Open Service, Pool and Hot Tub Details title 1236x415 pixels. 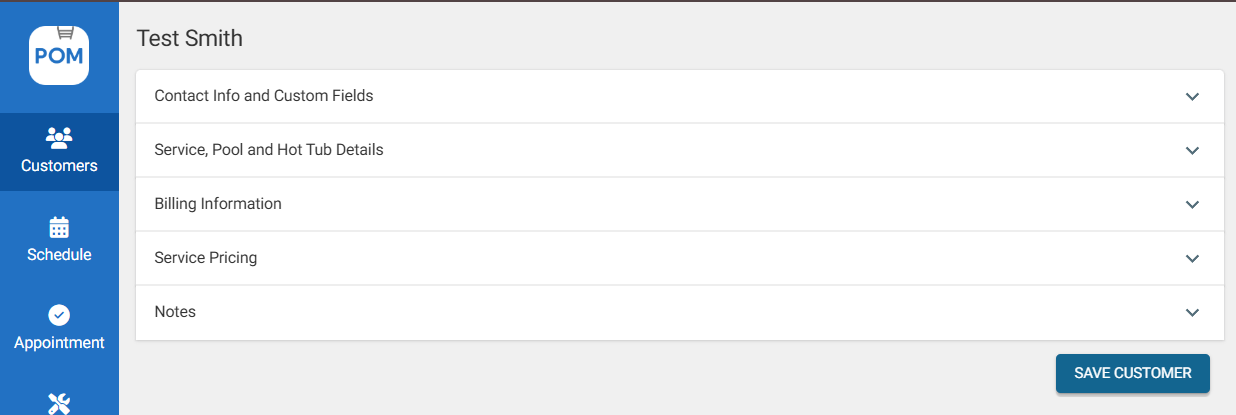[x=268, y=150]
